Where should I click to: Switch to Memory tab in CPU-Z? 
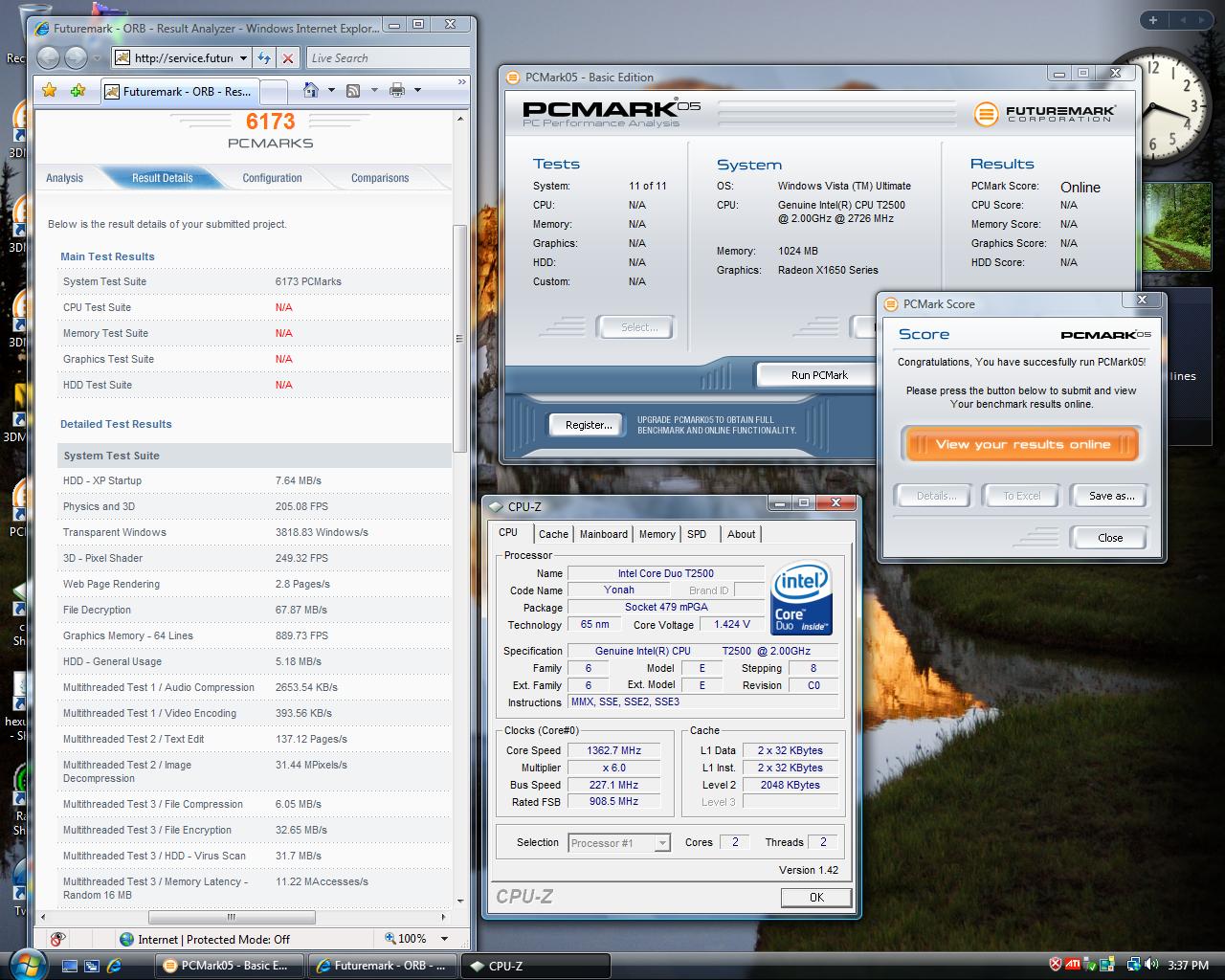click(657, 534)
